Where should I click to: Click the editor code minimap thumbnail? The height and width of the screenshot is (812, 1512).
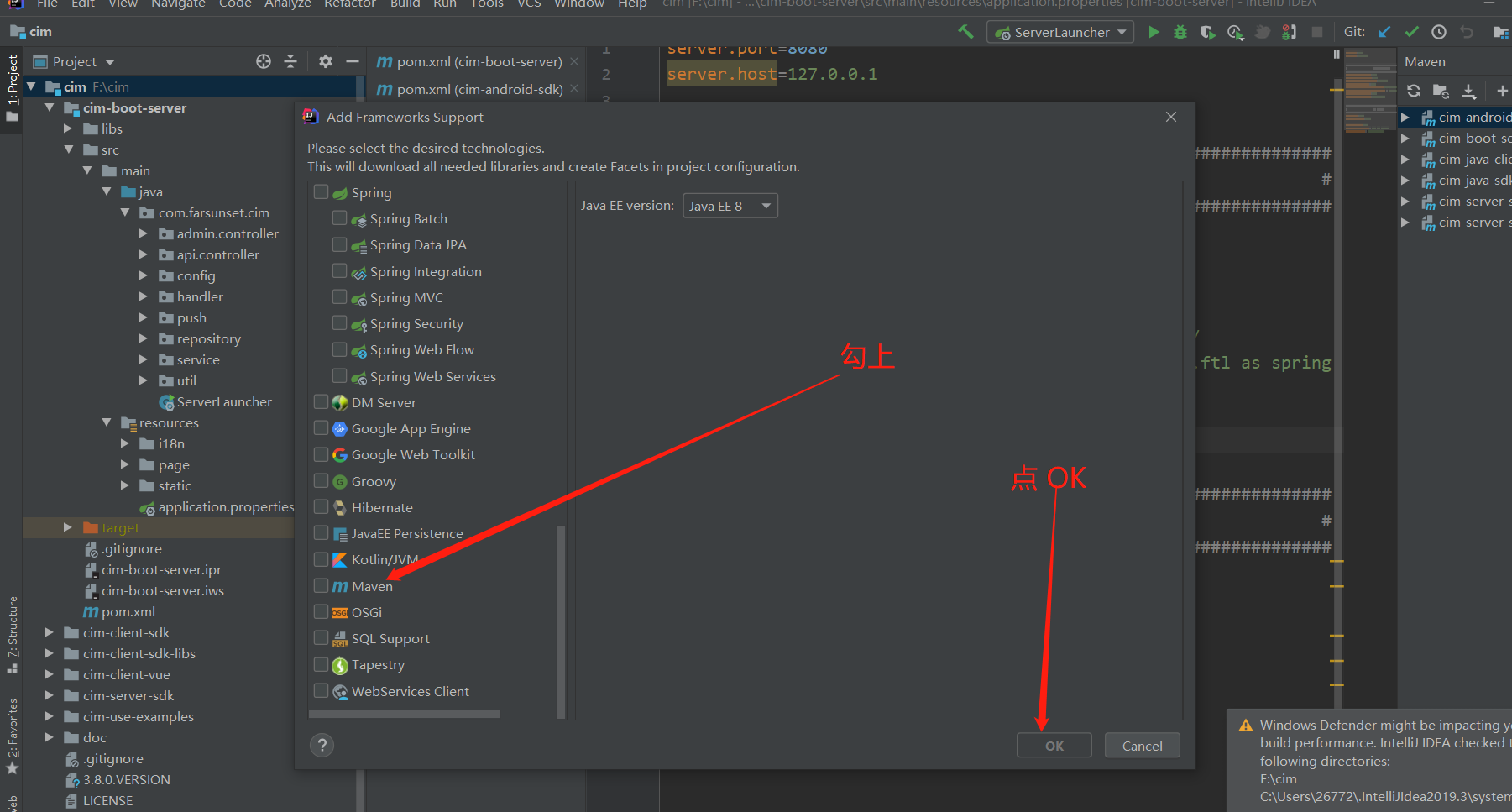pyautogui.click(x=1370, y=92)
